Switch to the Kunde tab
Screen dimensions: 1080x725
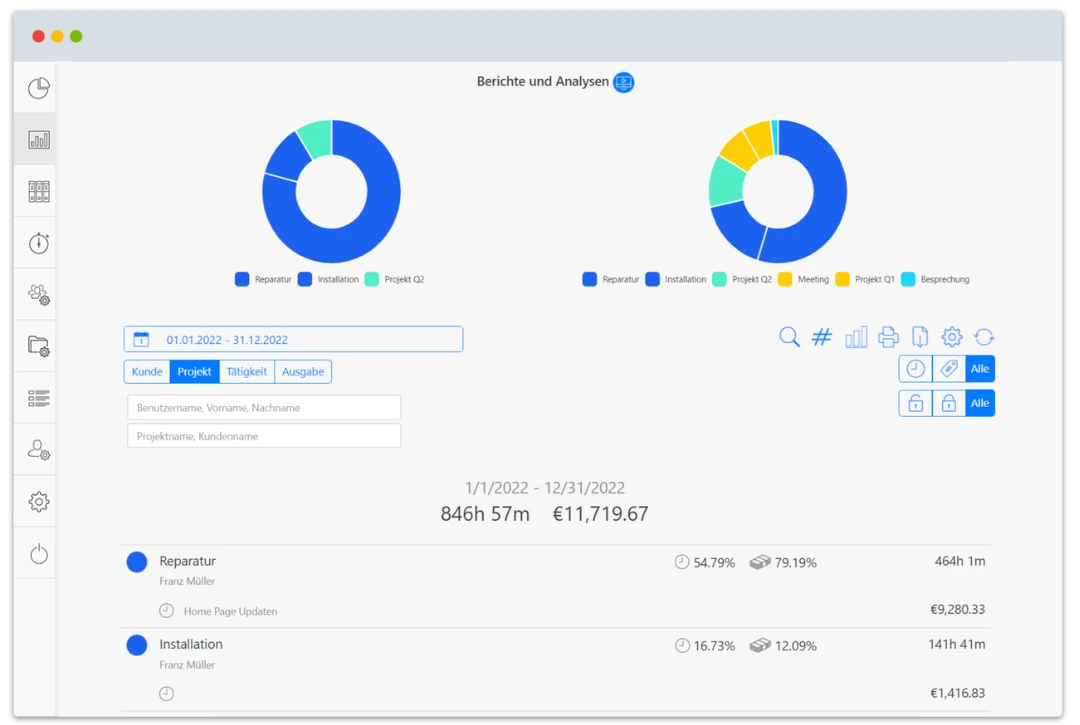(147, 372)
